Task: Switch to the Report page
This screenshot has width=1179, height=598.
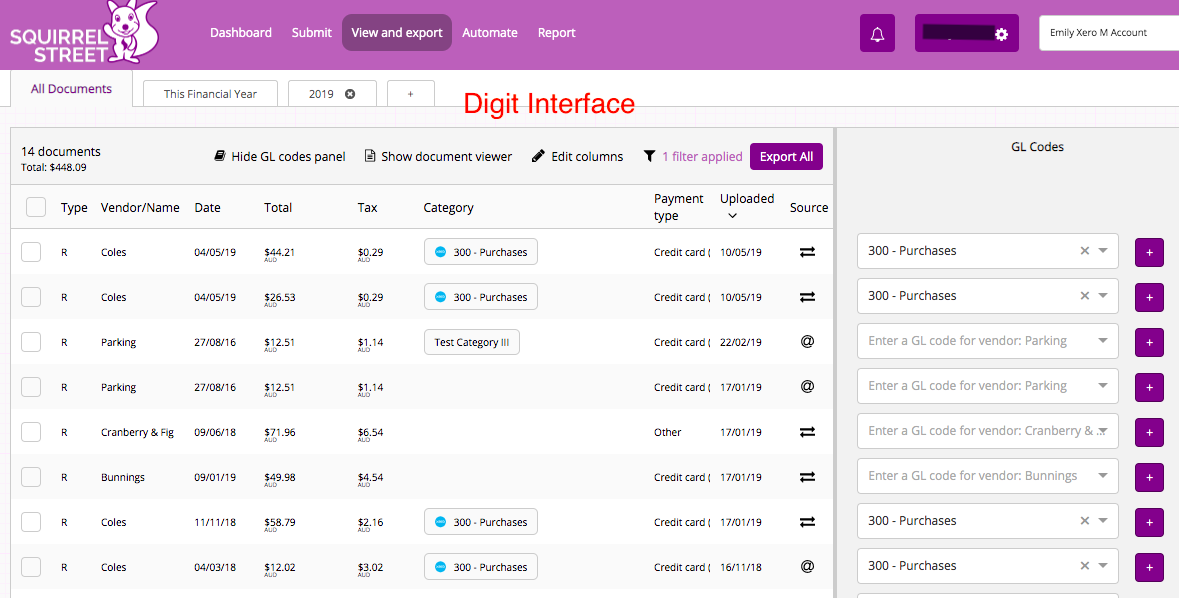Action: point(556,33)
